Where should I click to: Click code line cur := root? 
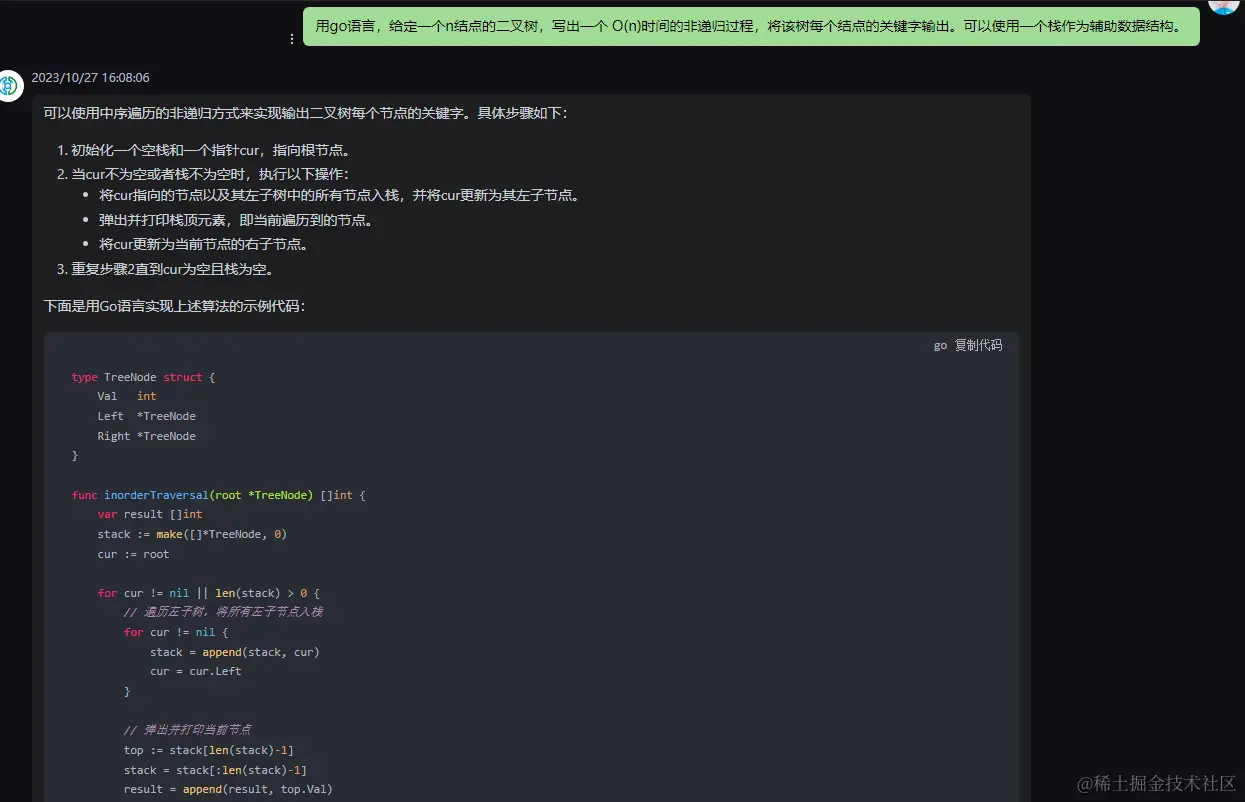click(x=134, y=554)
